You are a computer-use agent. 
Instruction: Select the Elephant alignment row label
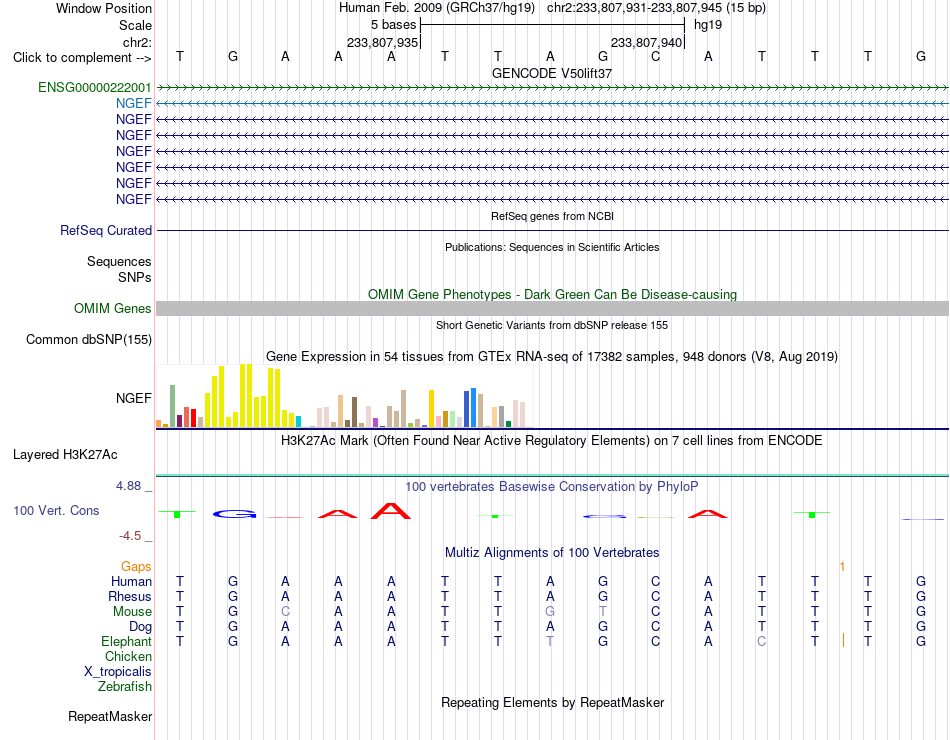(x=126, y=641)
